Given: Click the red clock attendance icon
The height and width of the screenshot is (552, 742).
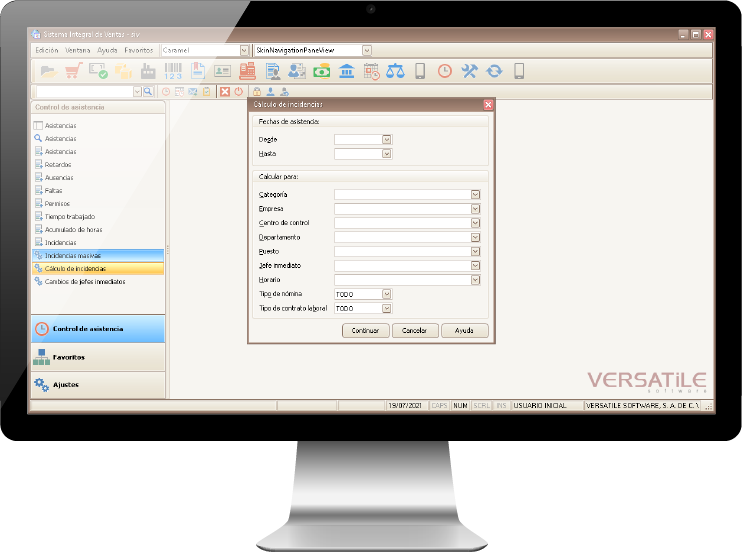Looking at the screenshot, I should [x=445, y=71].
